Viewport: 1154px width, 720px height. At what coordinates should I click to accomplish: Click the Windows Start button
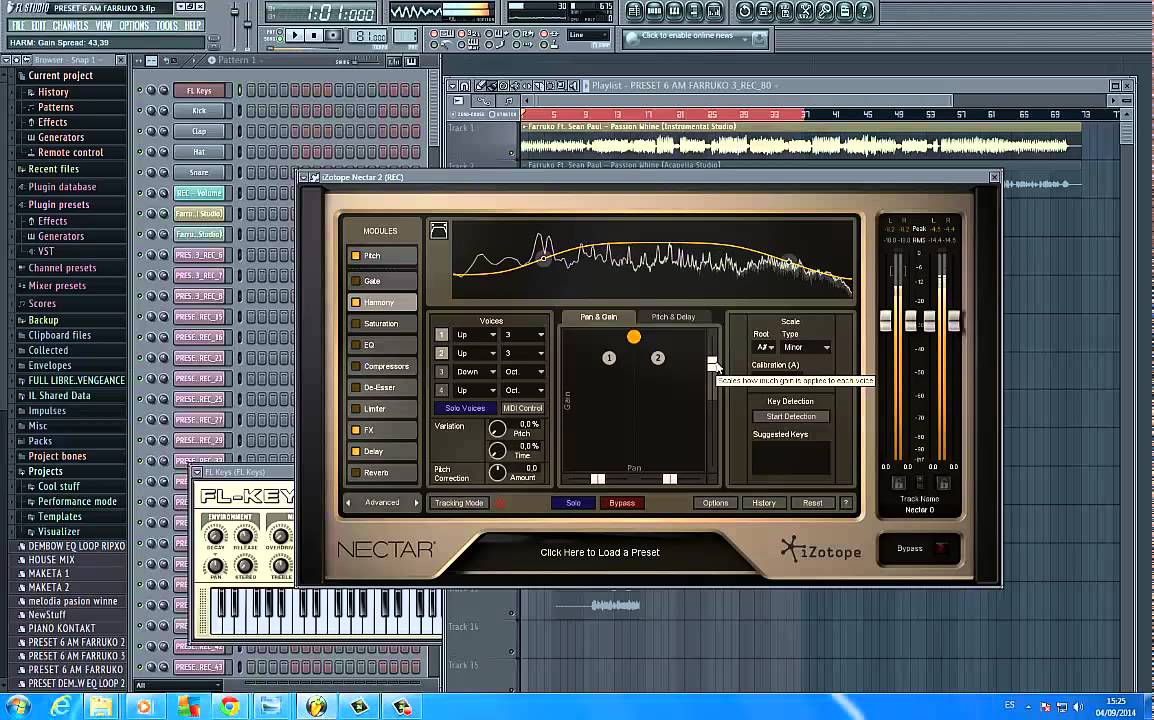tap(18, 707)
